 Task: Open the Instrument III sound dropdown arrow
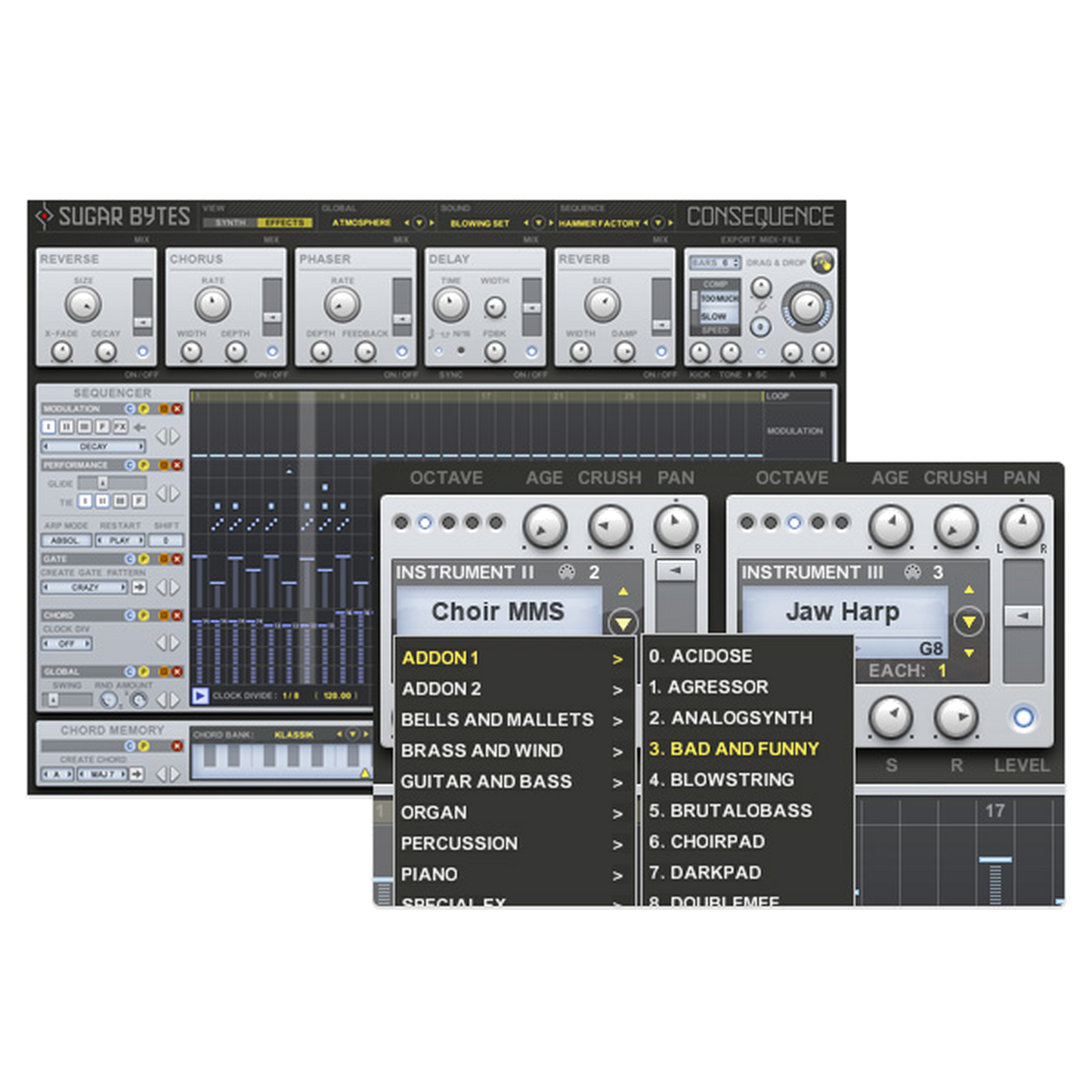pyautogui.click(x=969, y=622)
